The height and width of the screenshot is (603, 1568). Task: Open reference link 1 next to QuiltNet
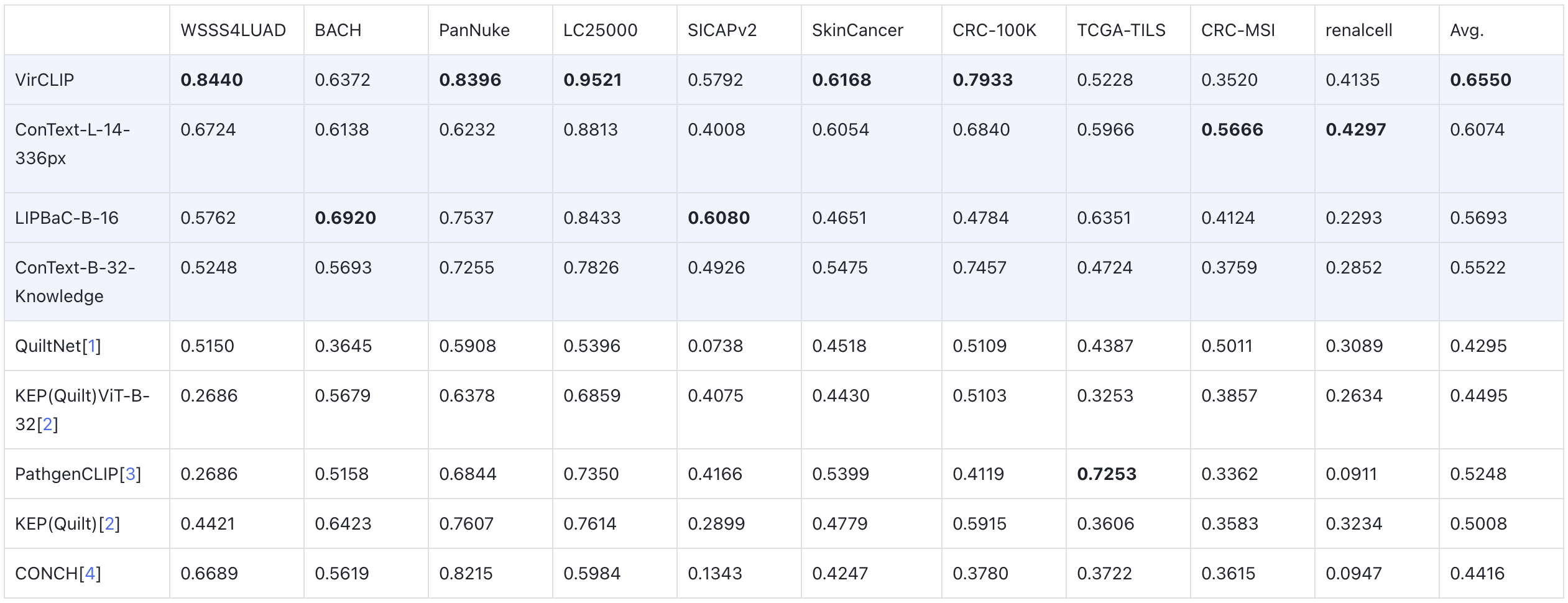pyautogui.click(x=92, y=346)
